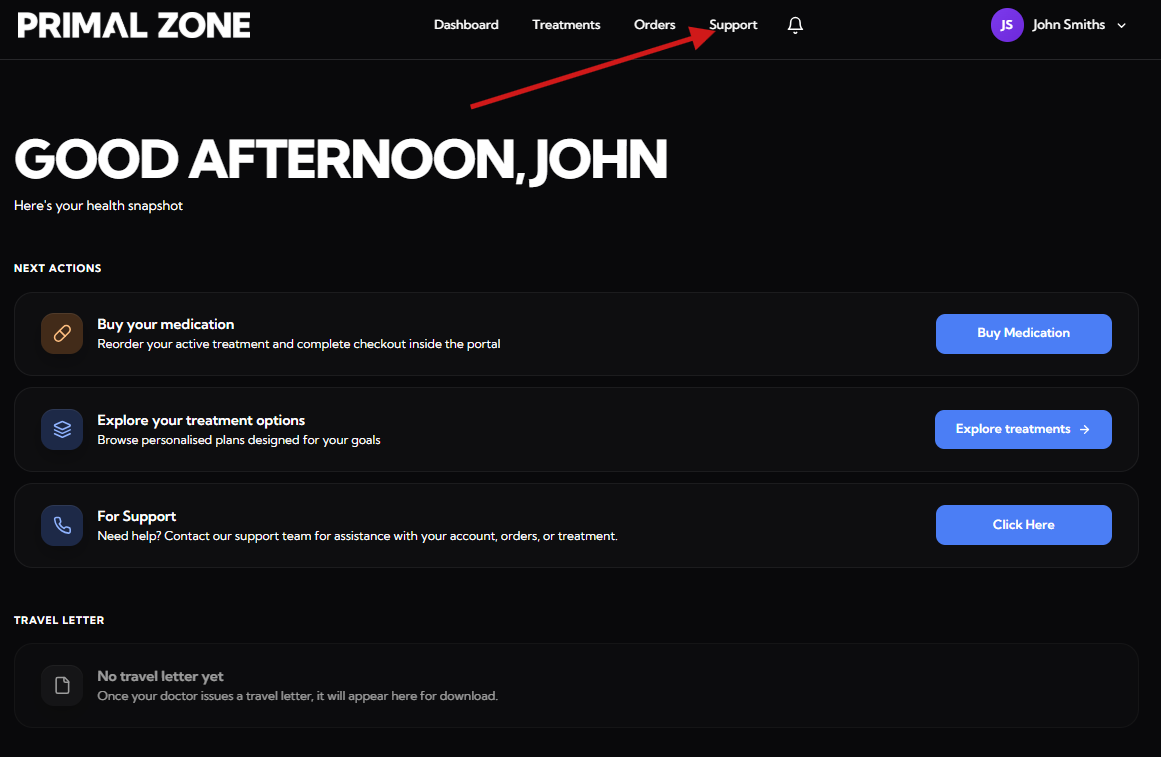Click the document icon in the Travel Letter card
Viewport: 1161px width, 757px height.
[62, 685]
